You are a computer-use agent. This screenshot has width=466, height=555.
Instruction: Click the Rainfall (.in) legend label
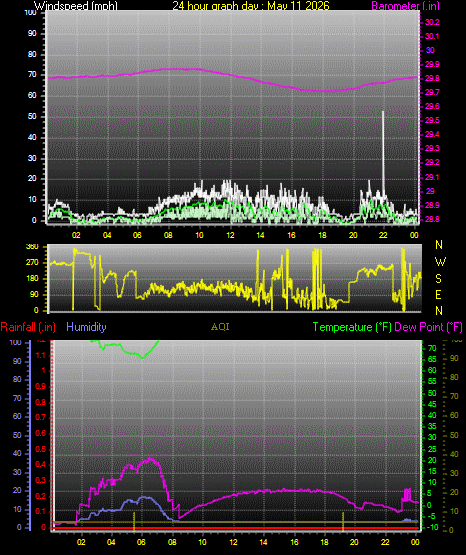[x=28, y=327]
